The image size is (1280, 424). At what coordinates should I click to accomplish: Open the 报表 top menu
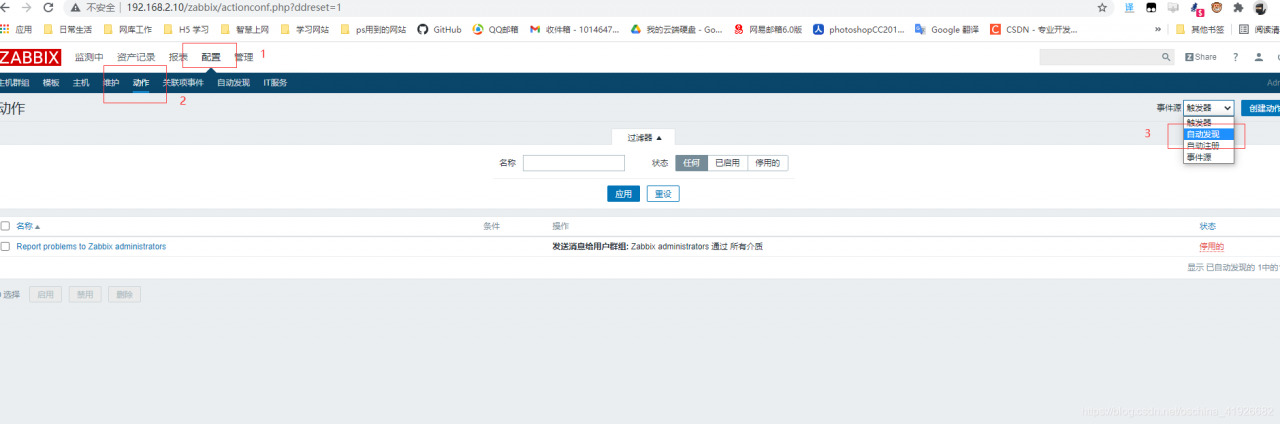click(x=178, y=57)
